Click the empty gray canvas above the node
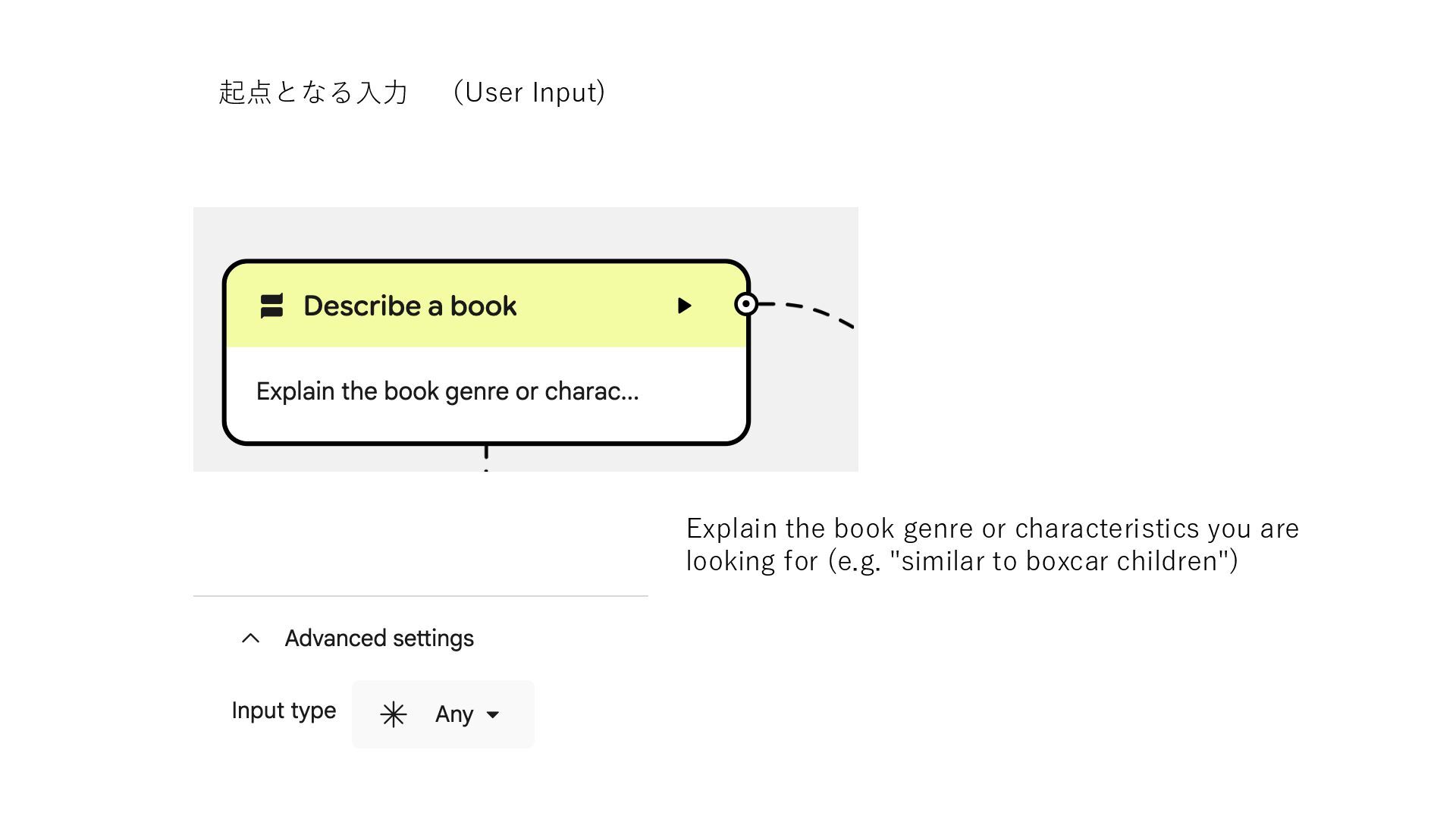The height and width of the screenshot is (819, 1456). coord(523,232)
